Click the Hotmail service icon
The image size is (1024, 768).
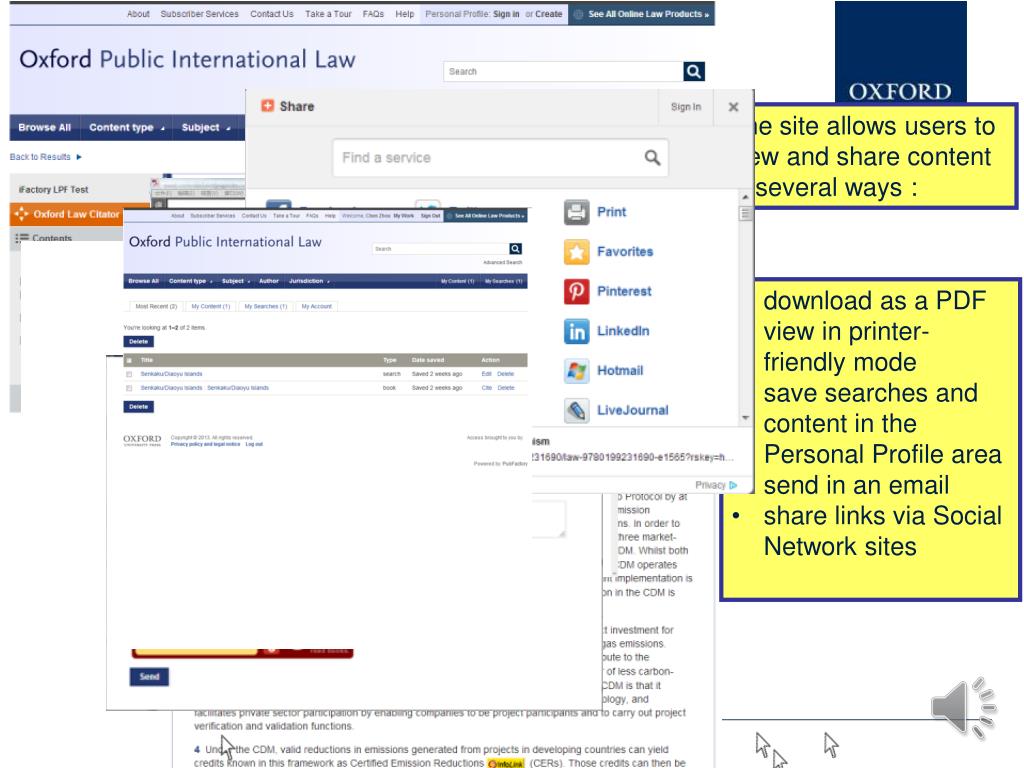click(x=576, y=371)
